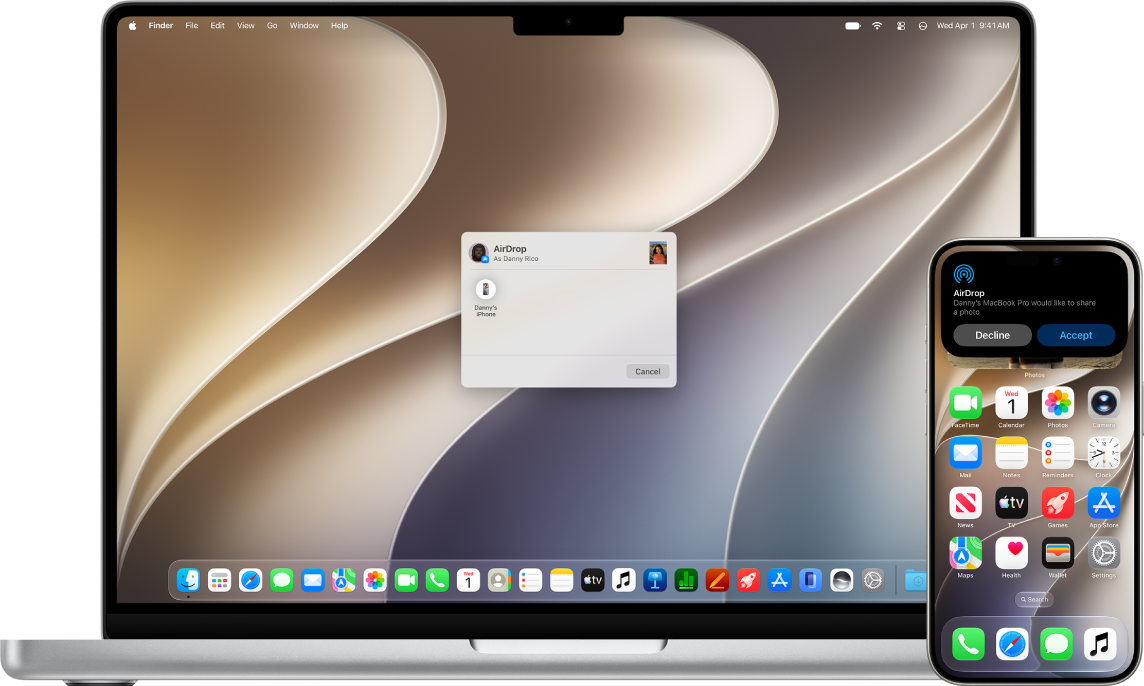Open the App Store in the Mac dock
The width and height of the screenshot is (1144, 686).
(779, 580)
